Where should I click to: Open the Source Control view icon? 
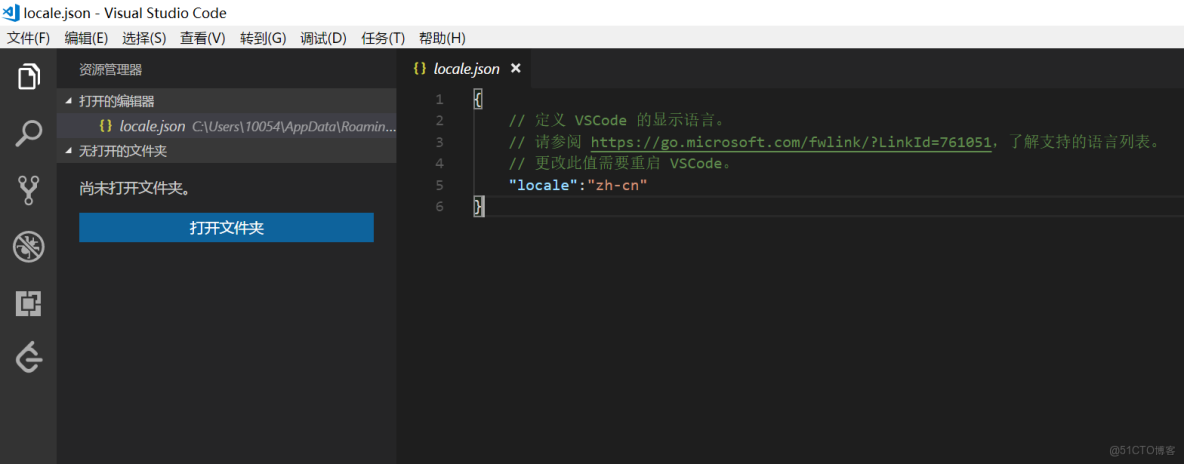click(29, 190)
